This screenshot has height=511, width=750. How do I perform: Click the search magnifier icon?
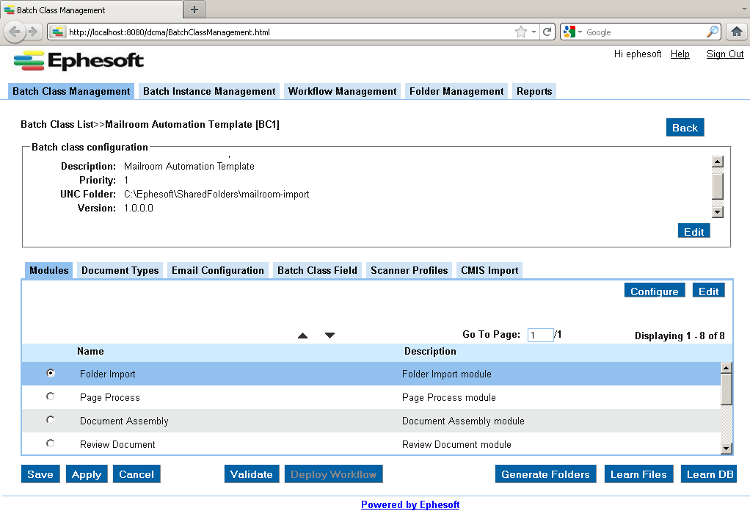pyautogui.click(x=713, y=32)
